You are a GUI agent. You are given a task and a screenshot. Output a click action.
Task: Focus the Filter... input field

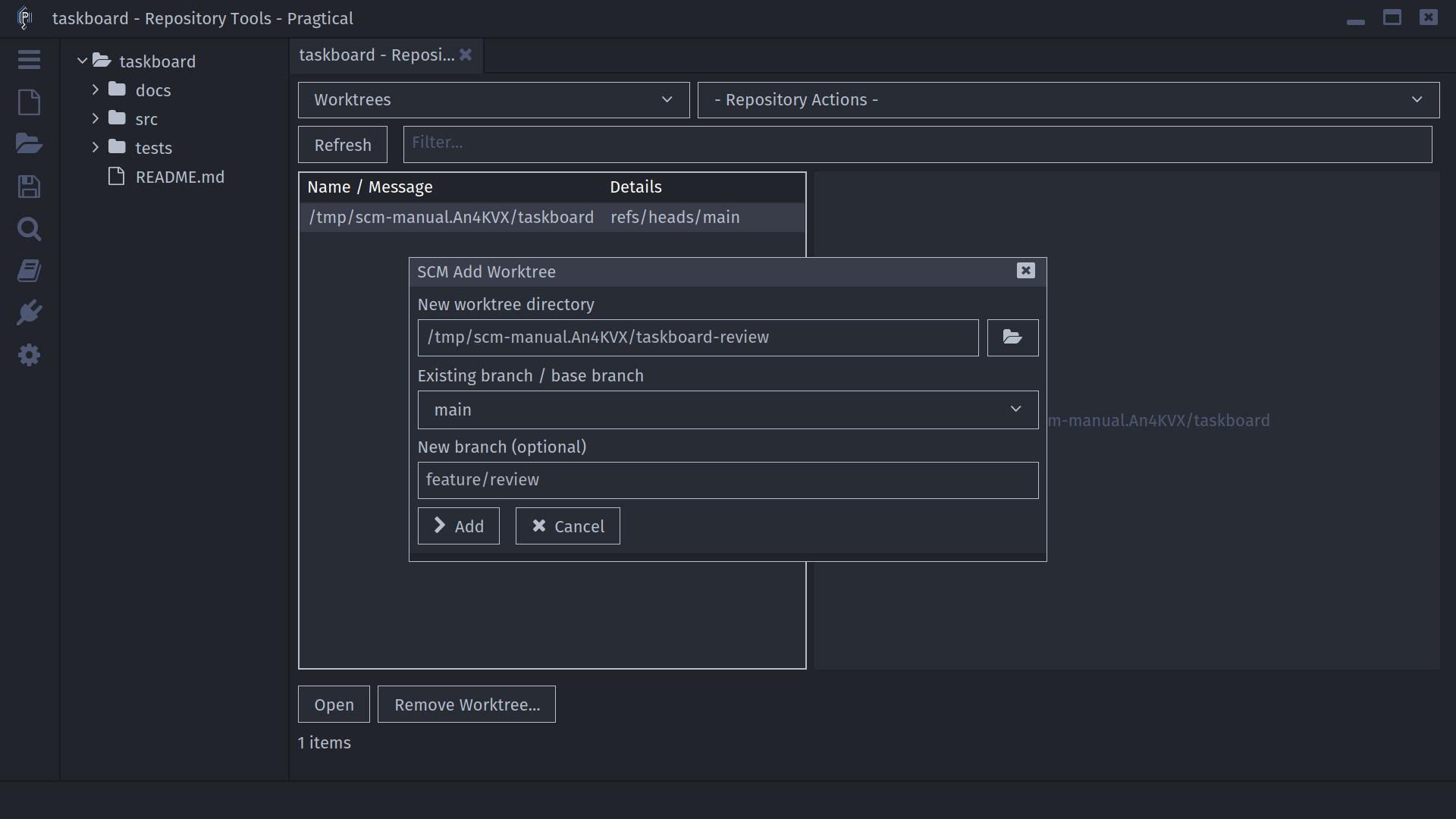pyautogui.click(x=918, y=145)
